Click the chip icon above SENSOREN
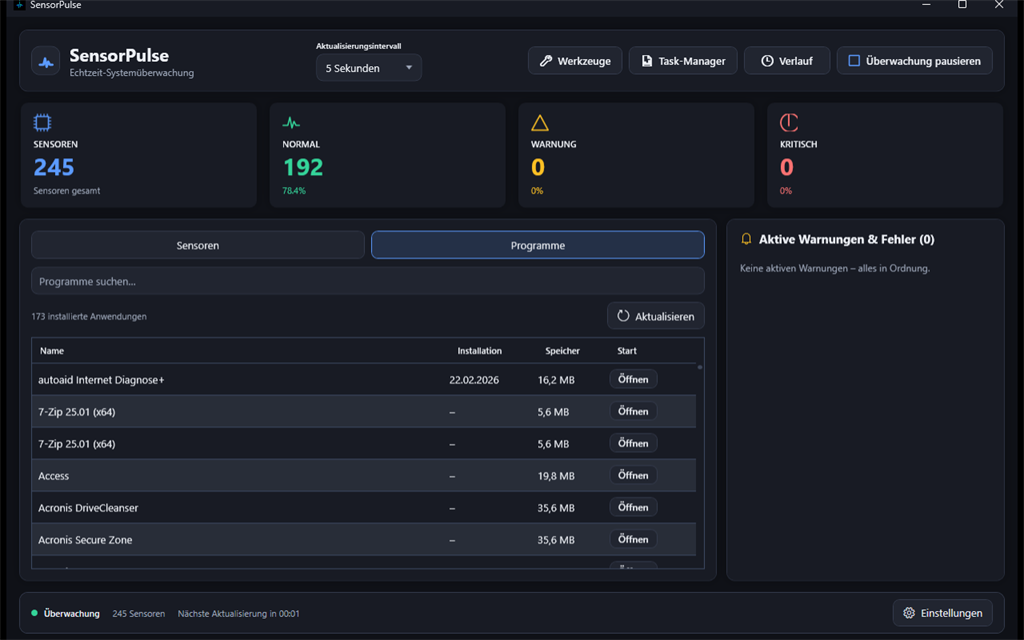 (x=42, y=122)
